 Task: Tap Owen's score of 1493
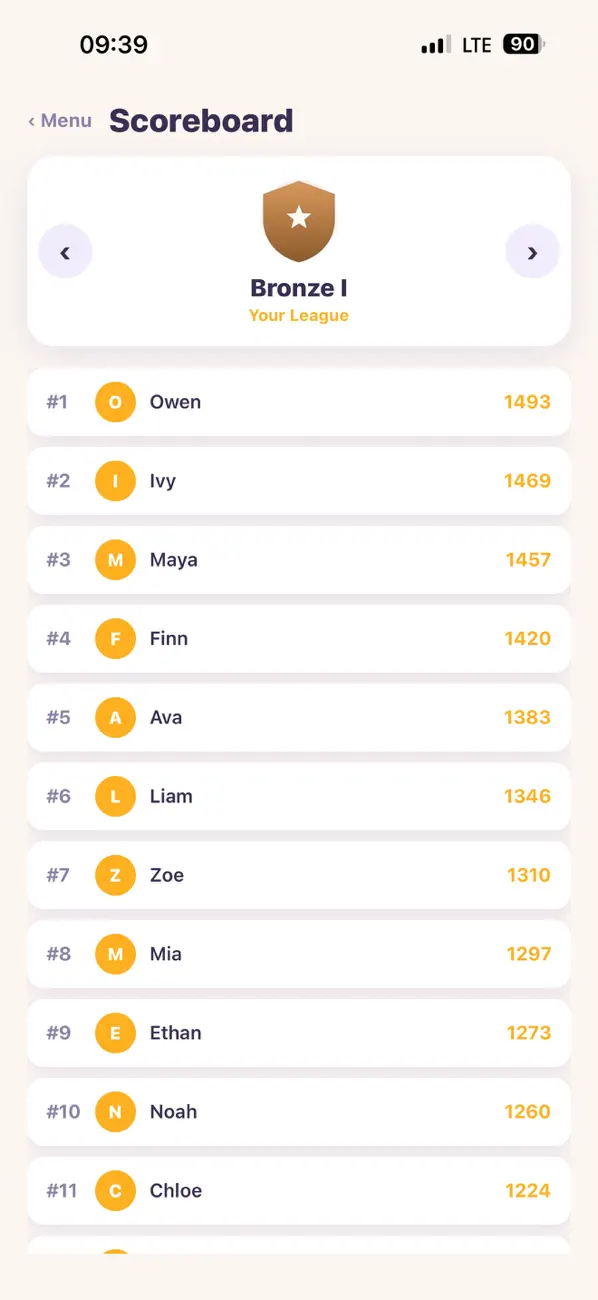(x=527, y=402)
